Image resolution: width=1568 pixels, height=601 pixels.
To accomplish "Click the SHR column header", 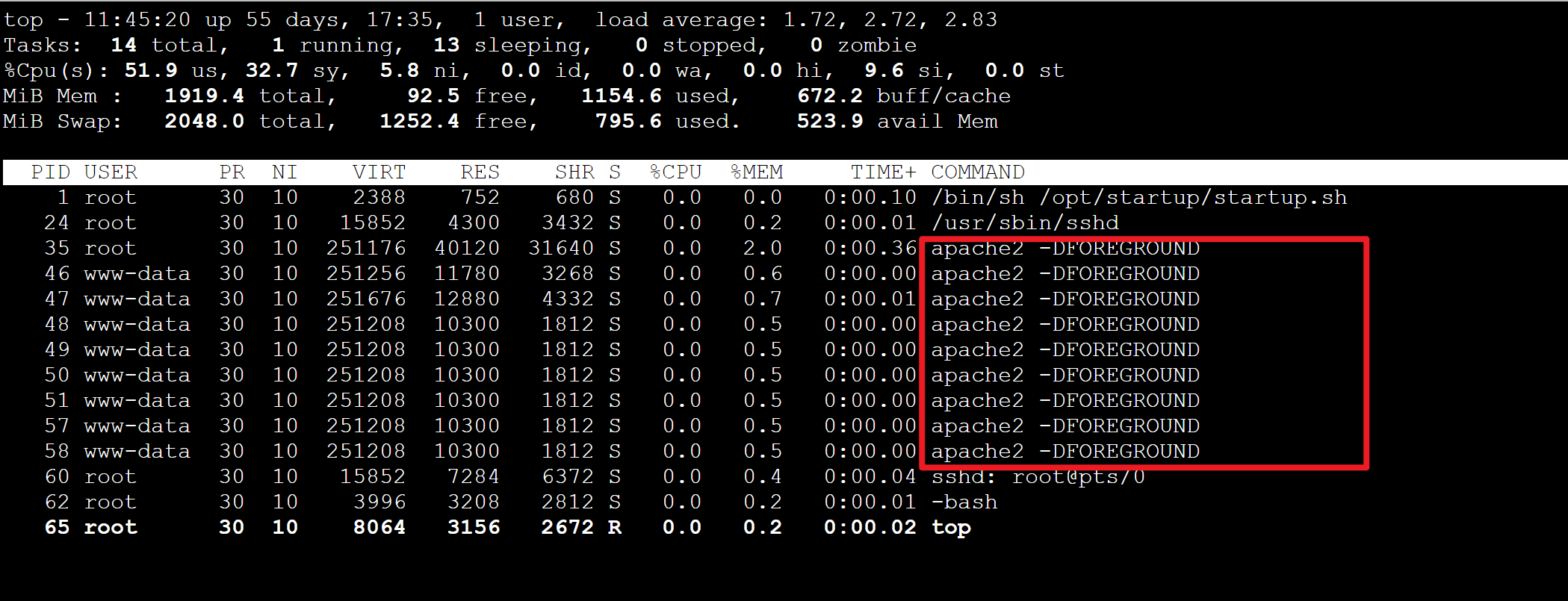I will click(574, 172).
